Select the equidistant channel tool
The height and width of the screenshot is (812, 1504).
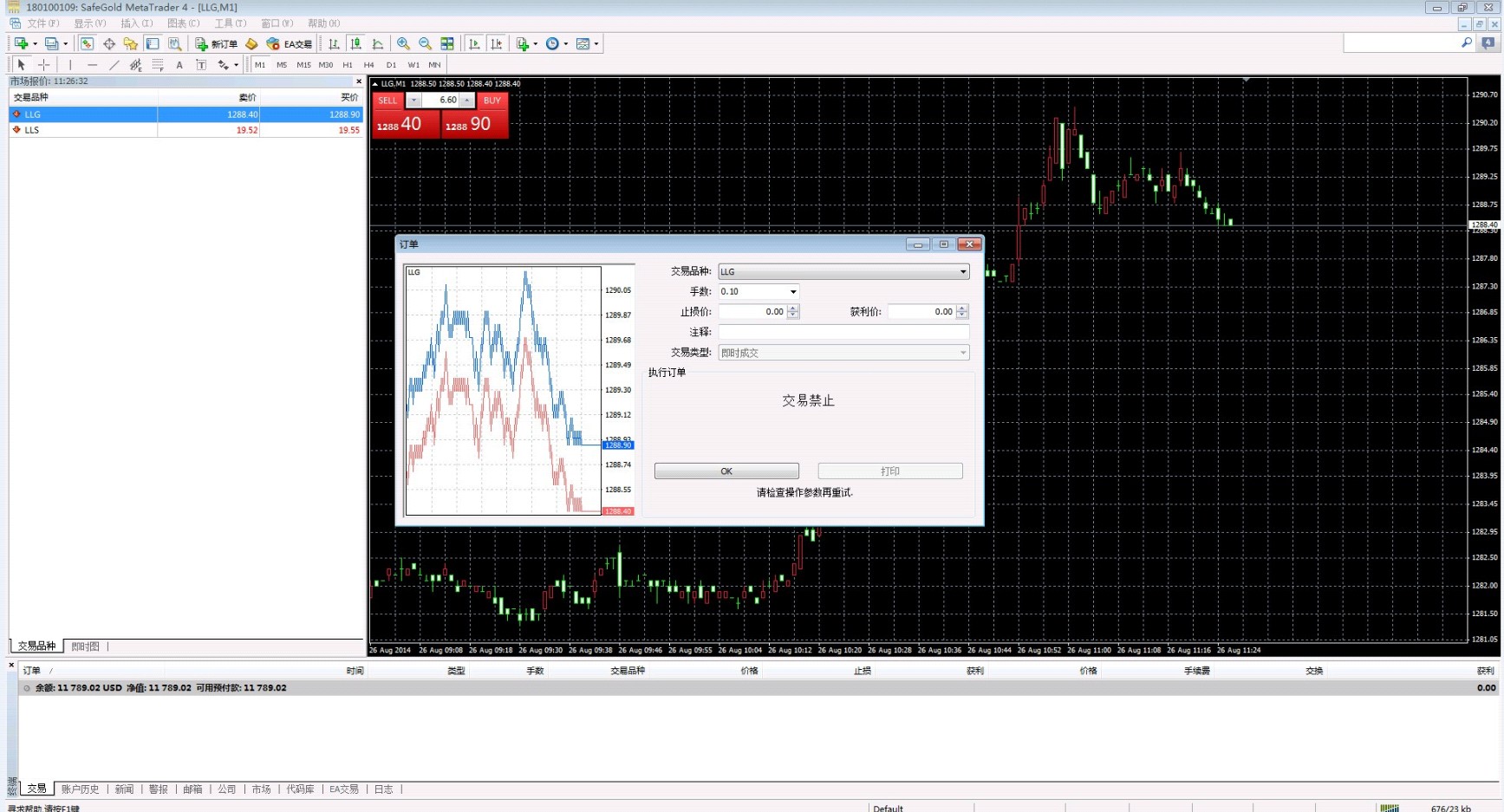135,65
